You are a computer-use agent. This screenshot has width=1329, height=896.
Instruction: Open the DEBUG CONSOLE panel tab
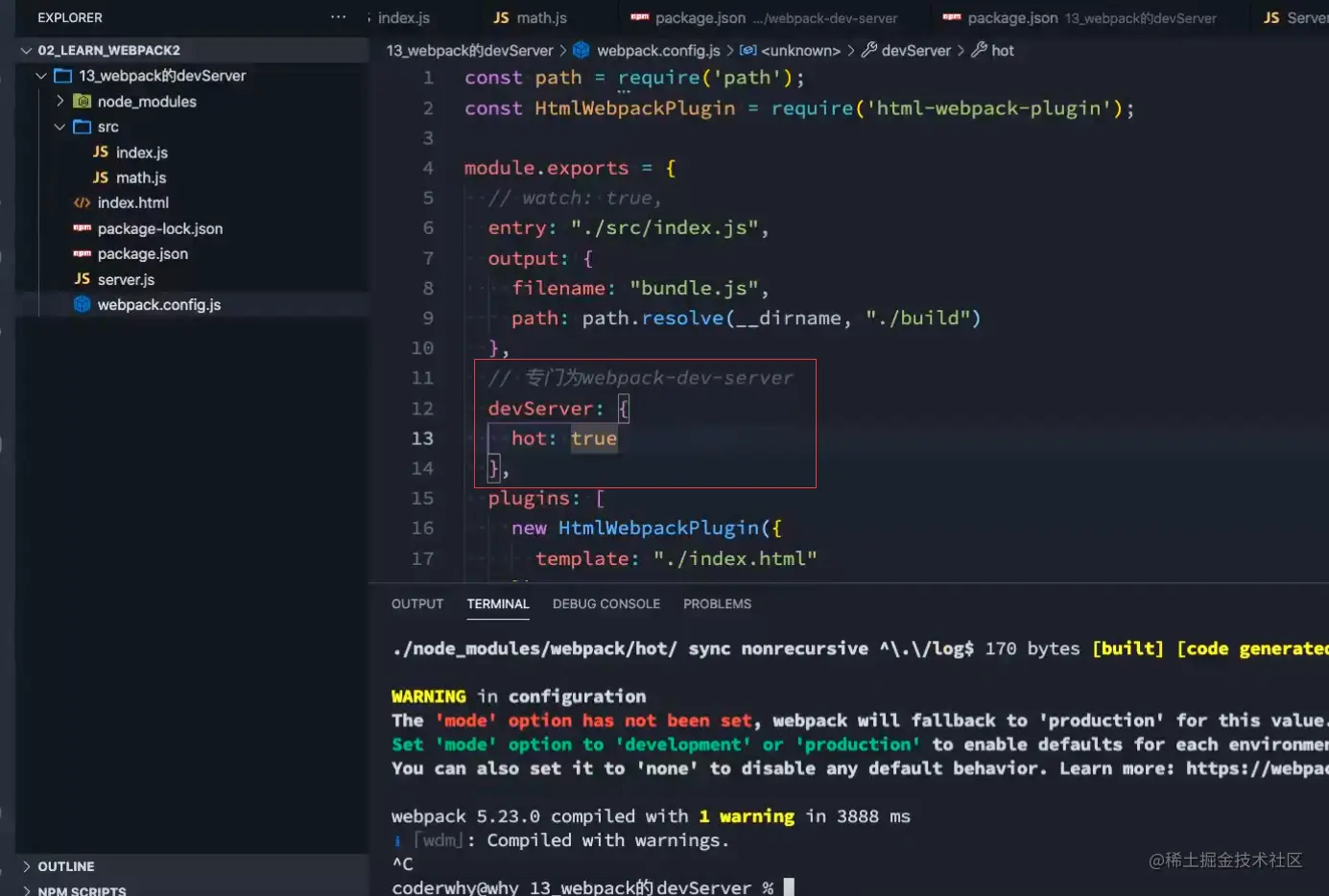tap(606, 603)
